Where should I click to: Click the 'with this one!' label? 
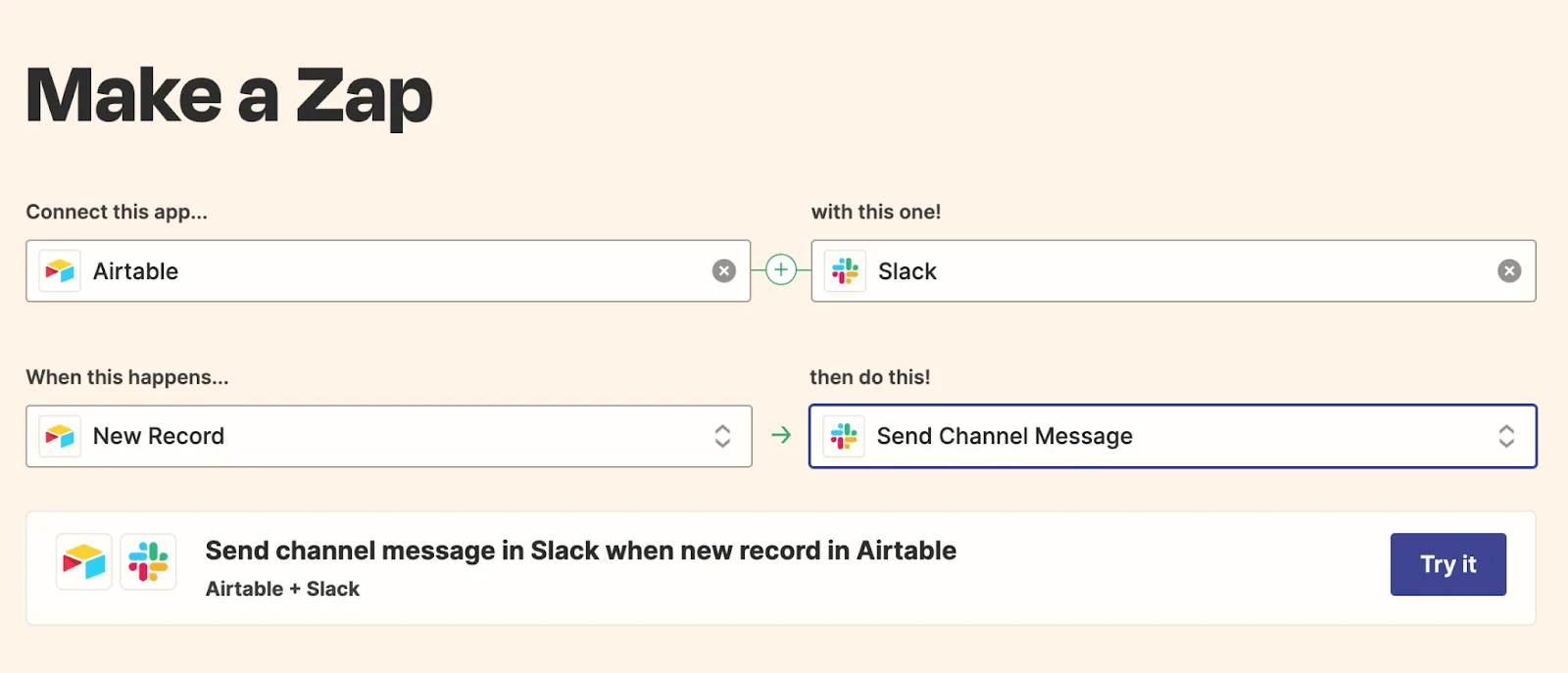tap(876, 212)
